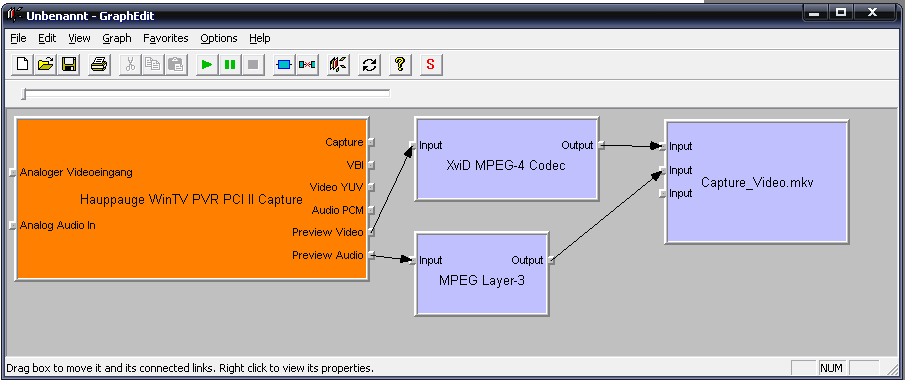Click the XviD codec Output pin

tap(601, 146)
